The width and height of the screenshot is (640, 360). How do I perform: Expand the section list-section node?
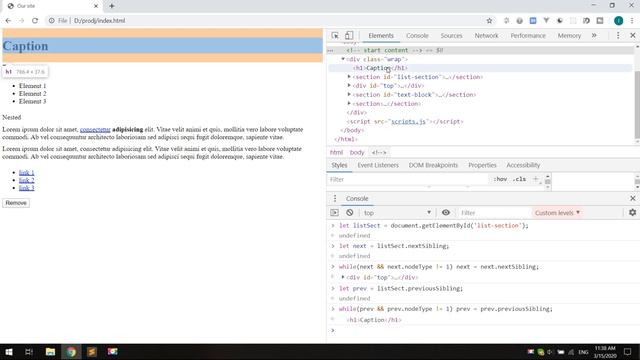tap(349, 77)
